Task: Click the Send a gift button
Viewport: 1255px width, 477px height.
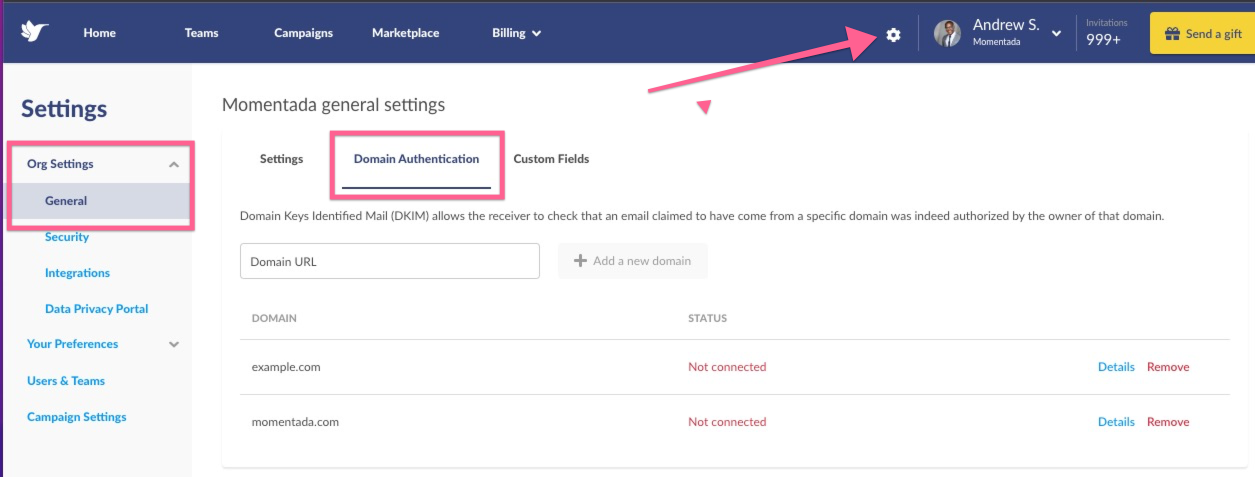Action: click(1202, 33)
